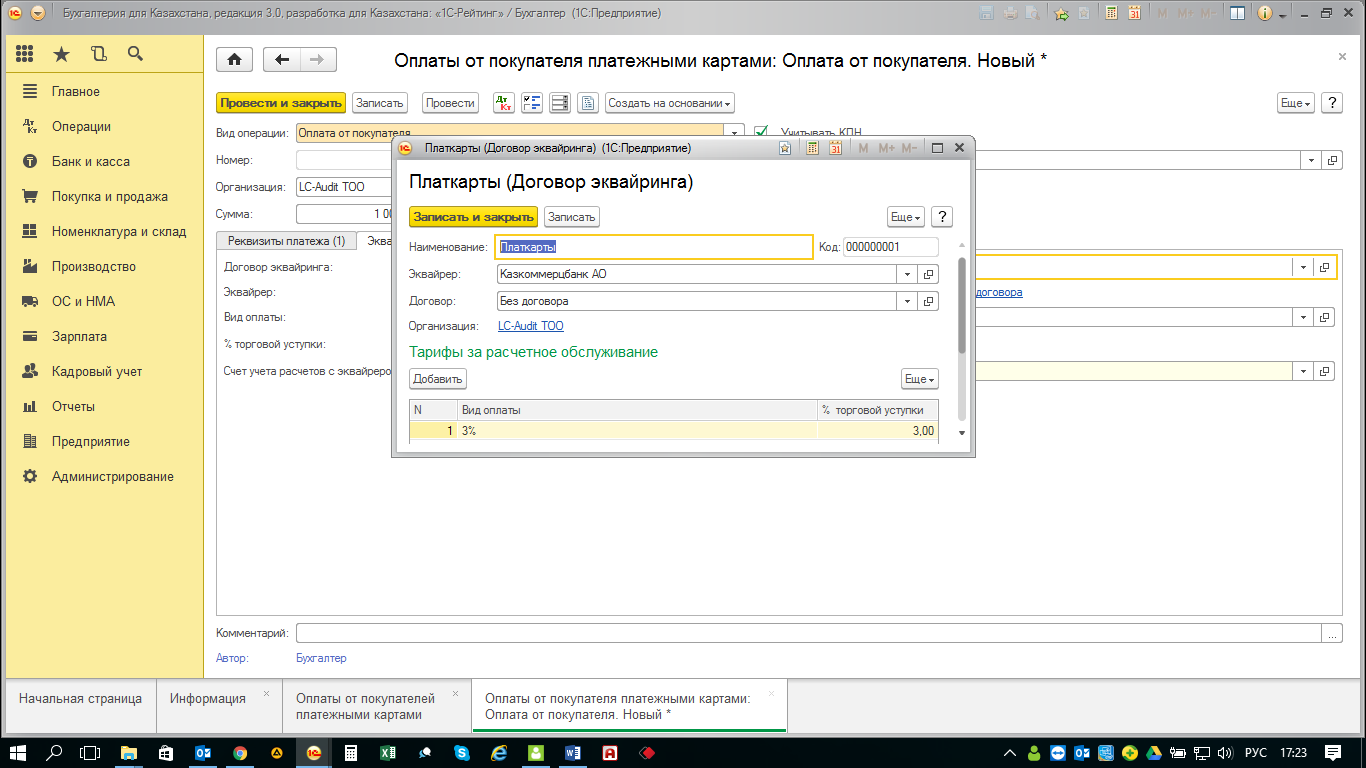Image resolution: width=1366 pixels, height=768 pixels.
Task: Click Провести и закрыть button
Action: (281, 103)
